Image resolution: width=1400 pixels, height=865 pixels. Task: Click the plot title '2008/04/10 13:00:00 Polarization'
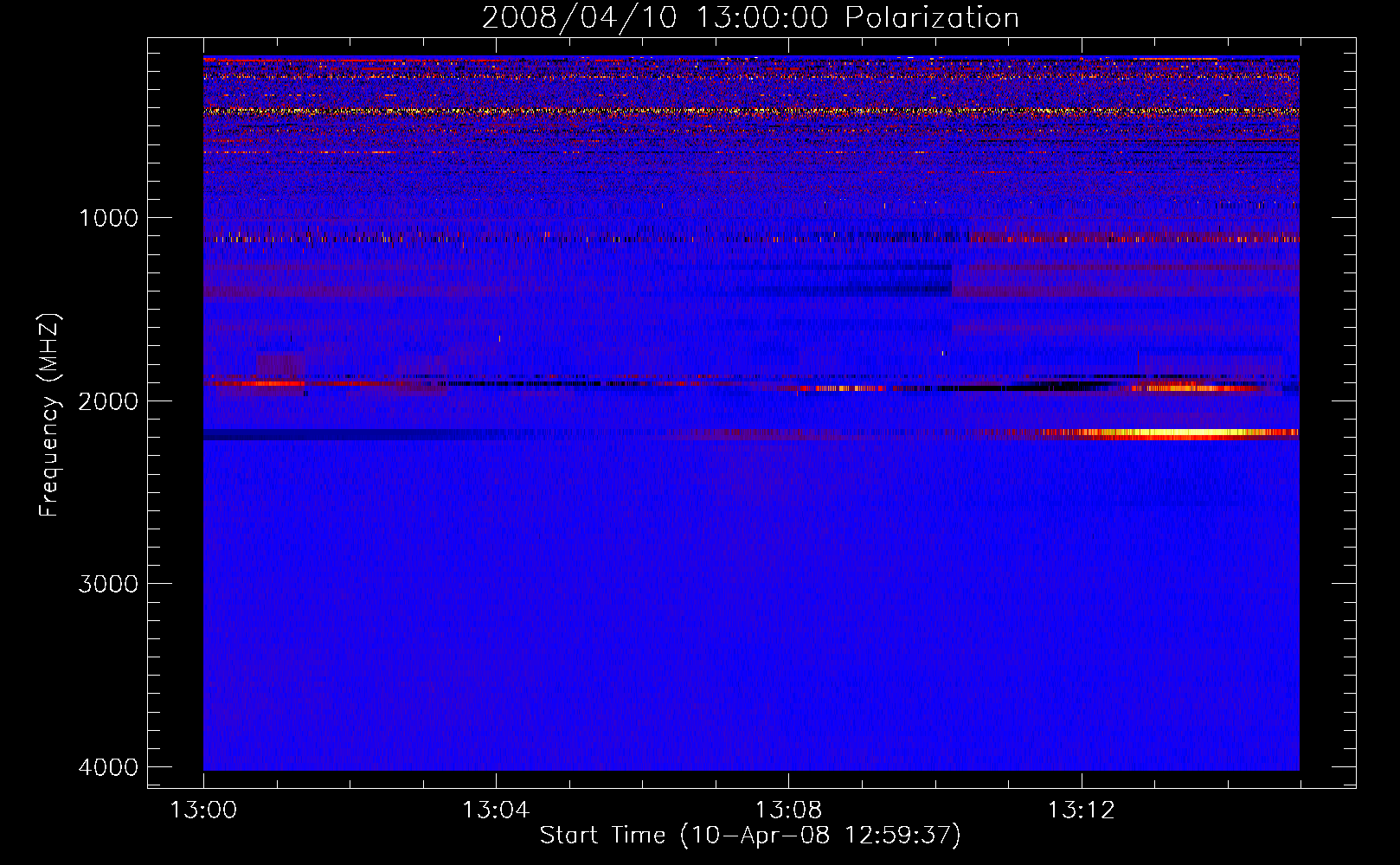[750, 17]
